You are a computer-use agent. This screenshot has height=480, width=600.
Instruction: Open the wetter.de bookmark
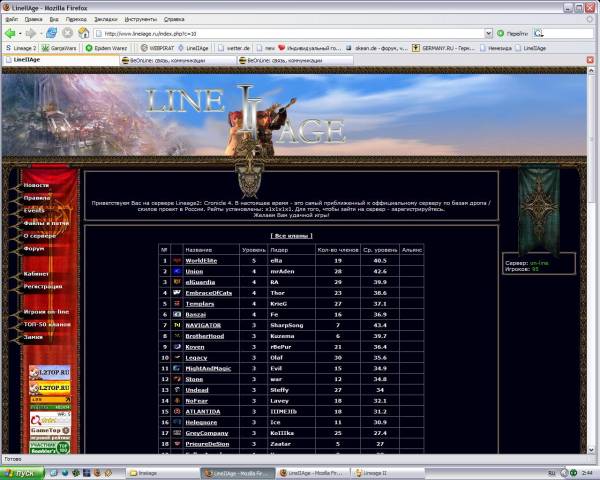234,48
